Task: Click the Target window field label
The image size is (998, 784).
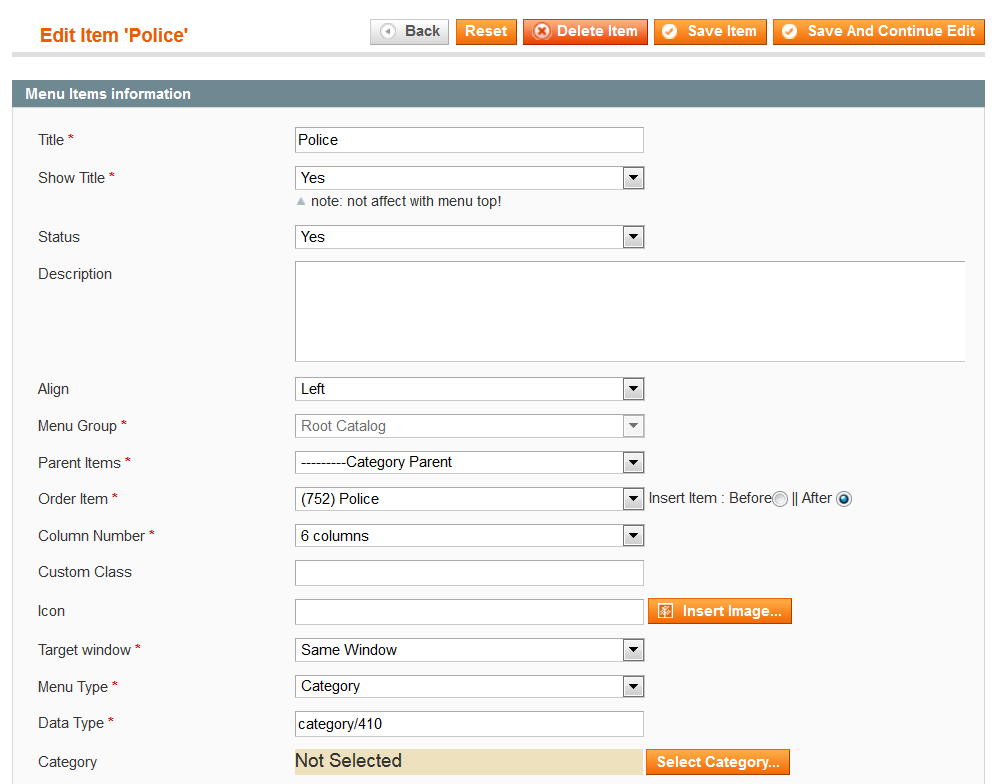Action: (84, 650)
